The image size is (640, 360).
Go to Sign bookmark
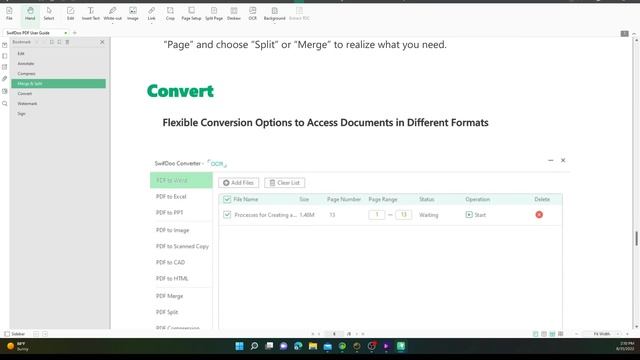(21, 113)
